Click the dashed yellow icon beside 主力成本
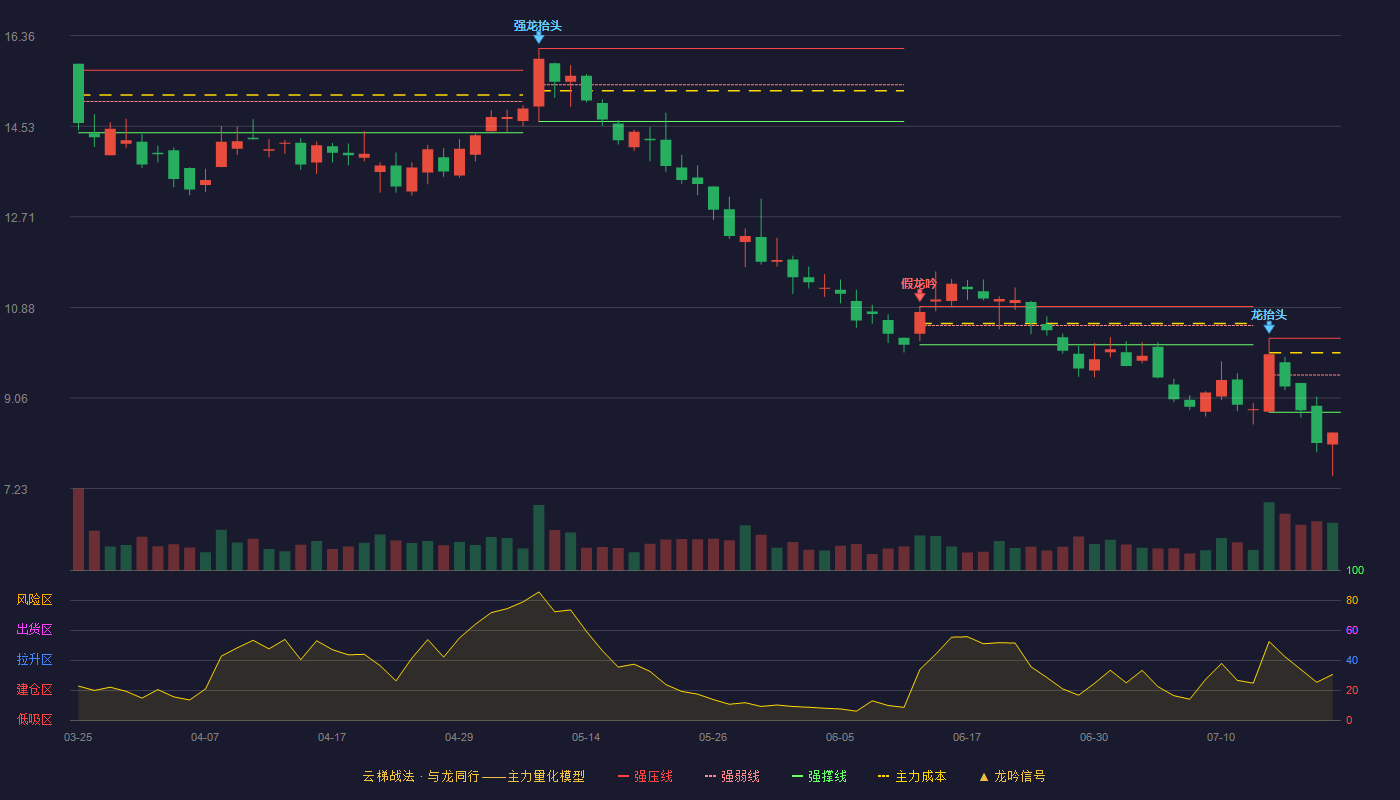The width and height of the screenshot is (1400, 800). (884, 776)
